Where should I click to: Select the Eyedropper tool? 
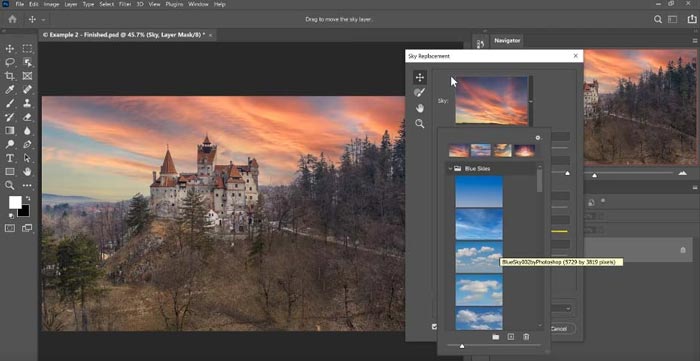point(10,90)
